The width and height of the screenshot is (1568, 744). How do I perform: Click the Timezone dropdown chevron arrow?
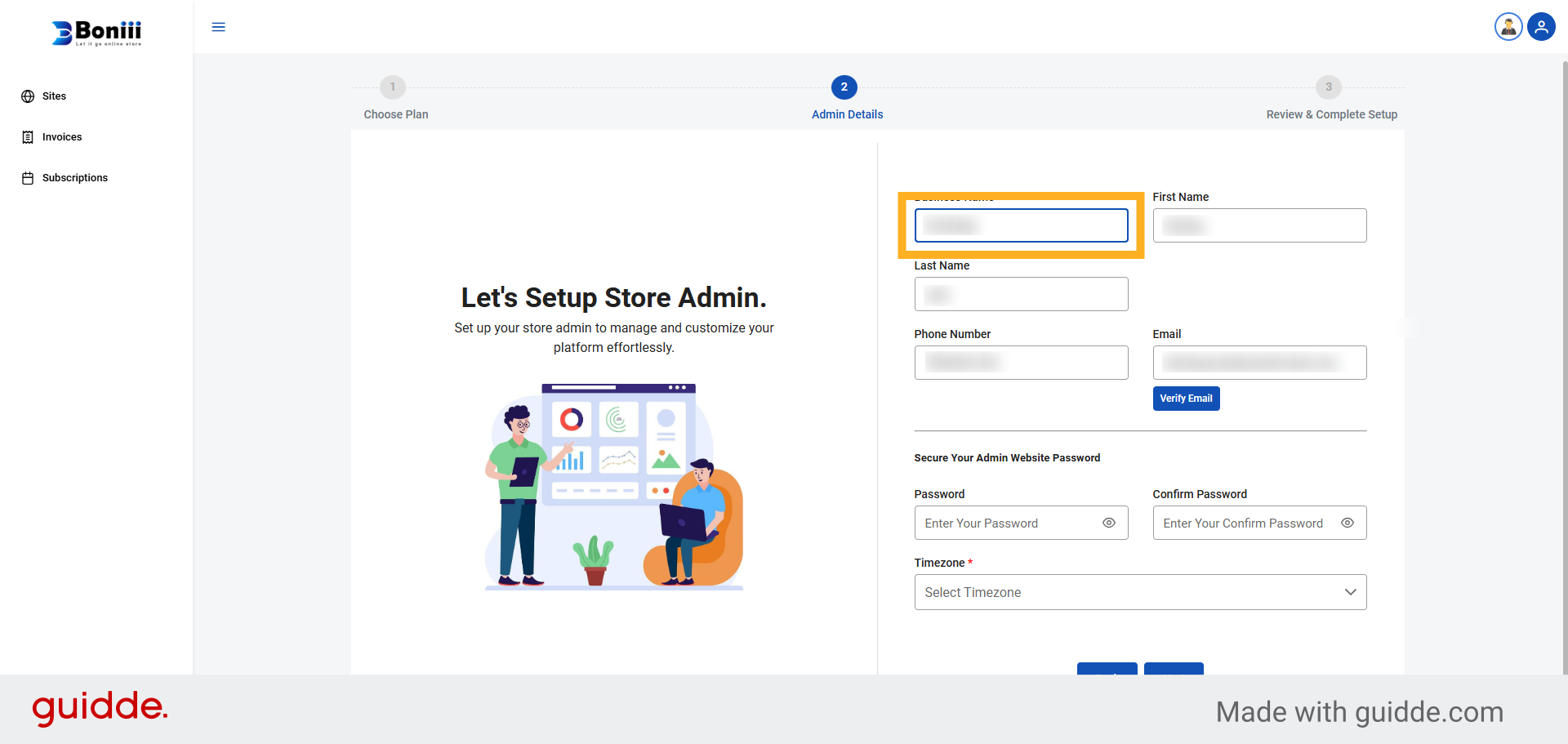(x=1350, y=592)
